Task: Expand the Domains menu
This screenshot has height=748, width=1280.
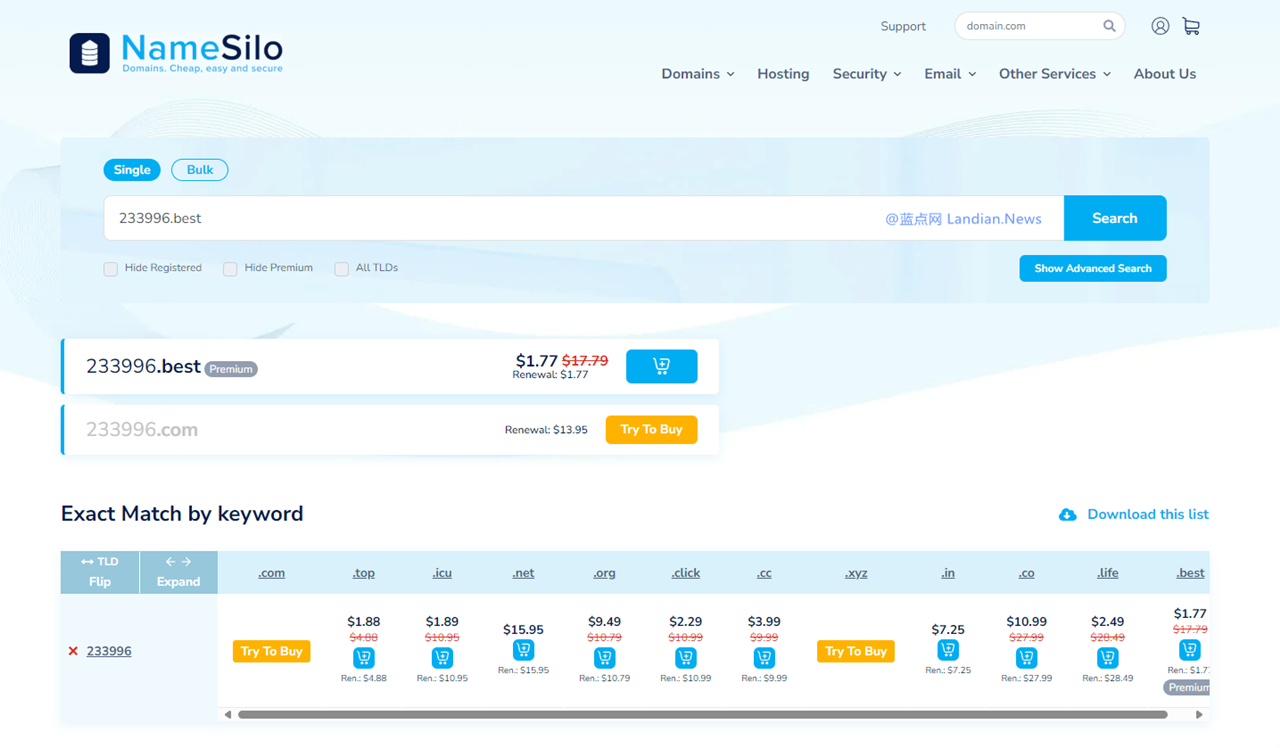Action: click(x=698, y=74)
